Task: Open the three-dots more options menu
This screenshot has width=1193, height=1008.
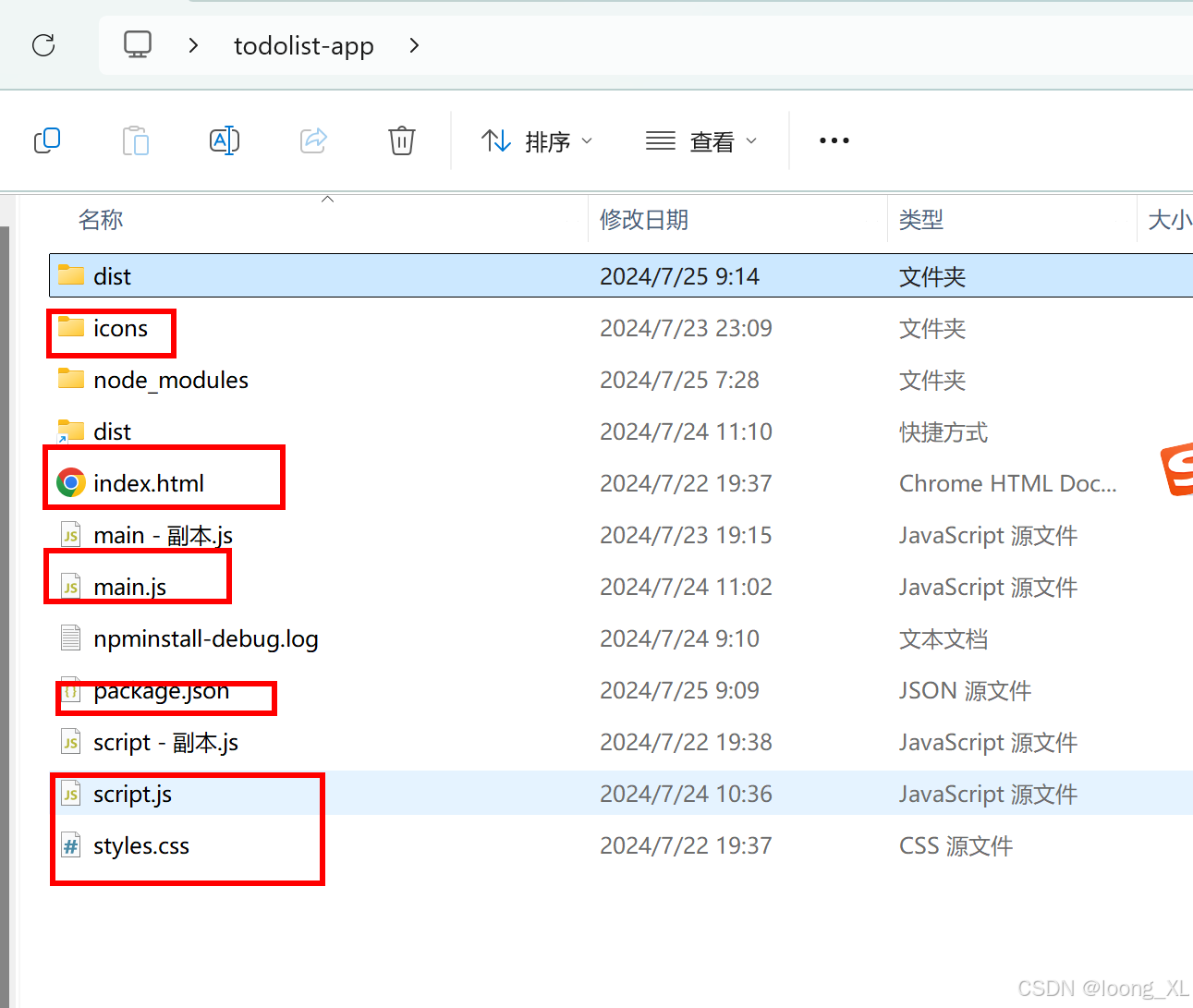Action: pyautogui.click(x=834, y=140)
